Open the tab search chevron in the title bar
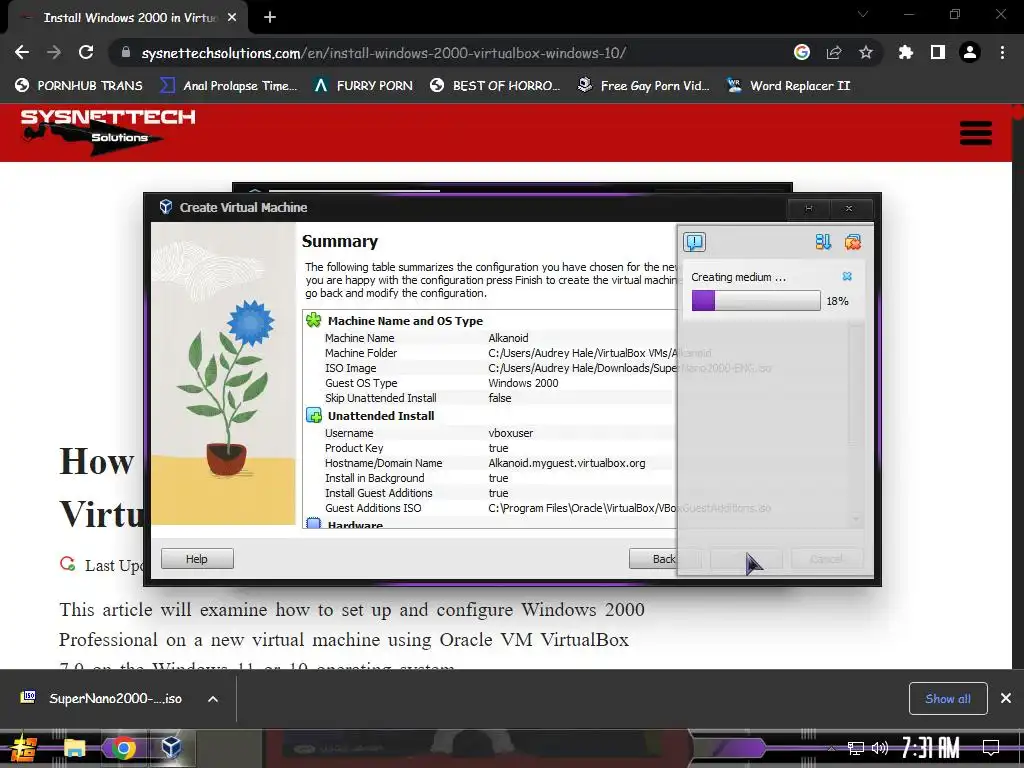Screen dimensions: 1024x768 863,14
